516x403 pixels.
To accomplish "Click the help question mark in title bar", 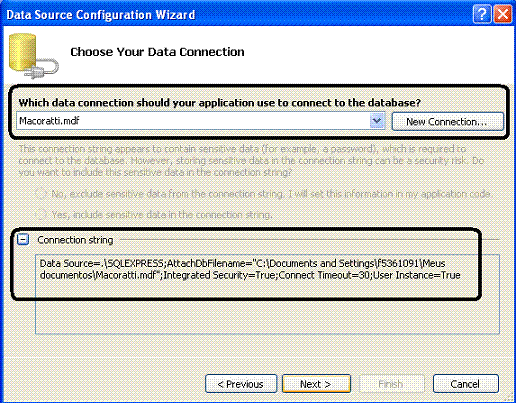I will (482, 15).
